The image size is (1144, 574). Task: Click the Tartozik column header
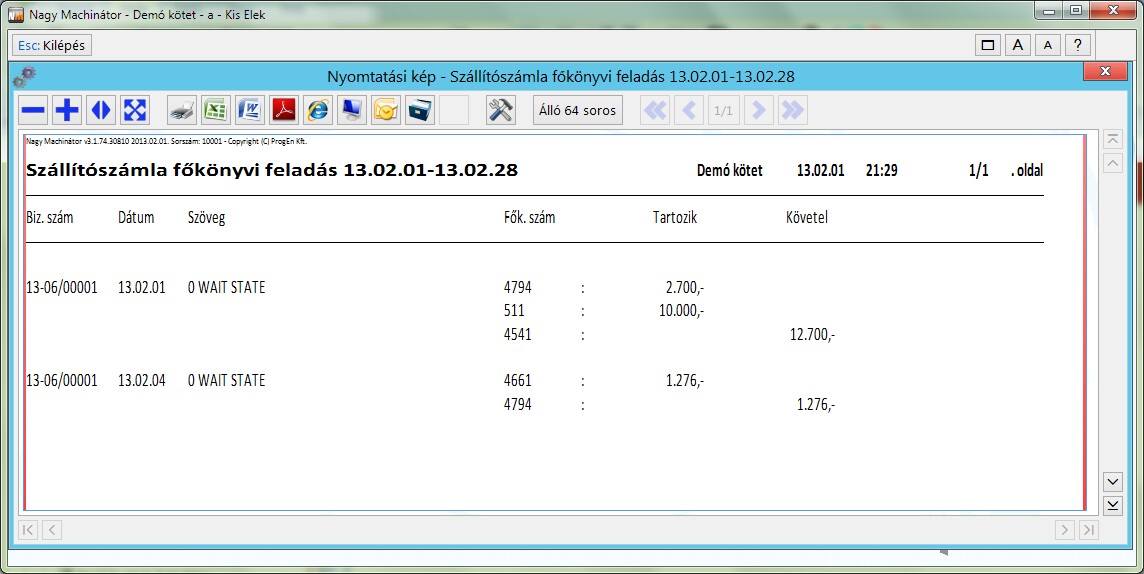[x=675, y=217]
